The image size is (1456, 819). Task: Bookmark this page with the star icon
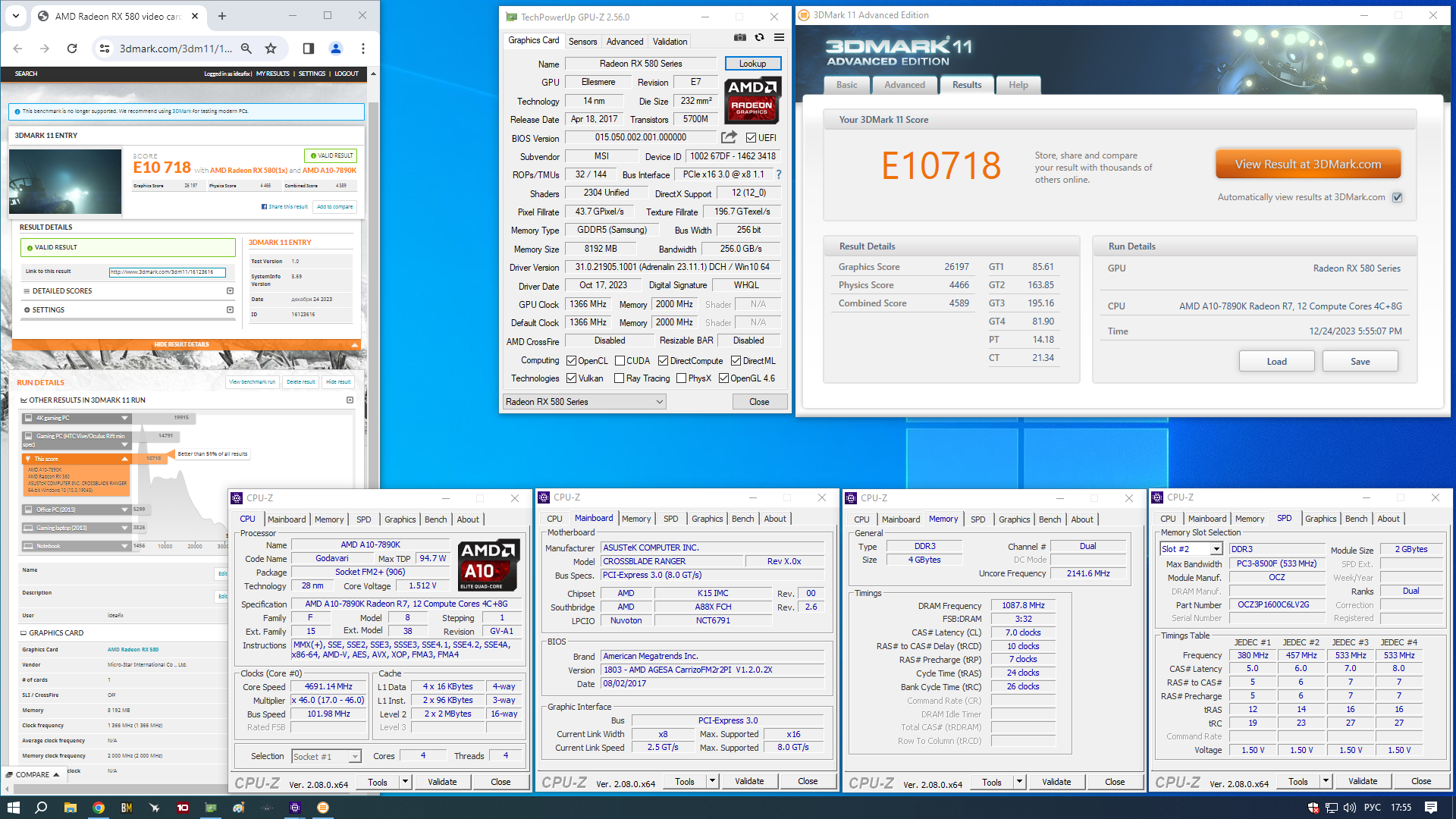coord(271,49)
